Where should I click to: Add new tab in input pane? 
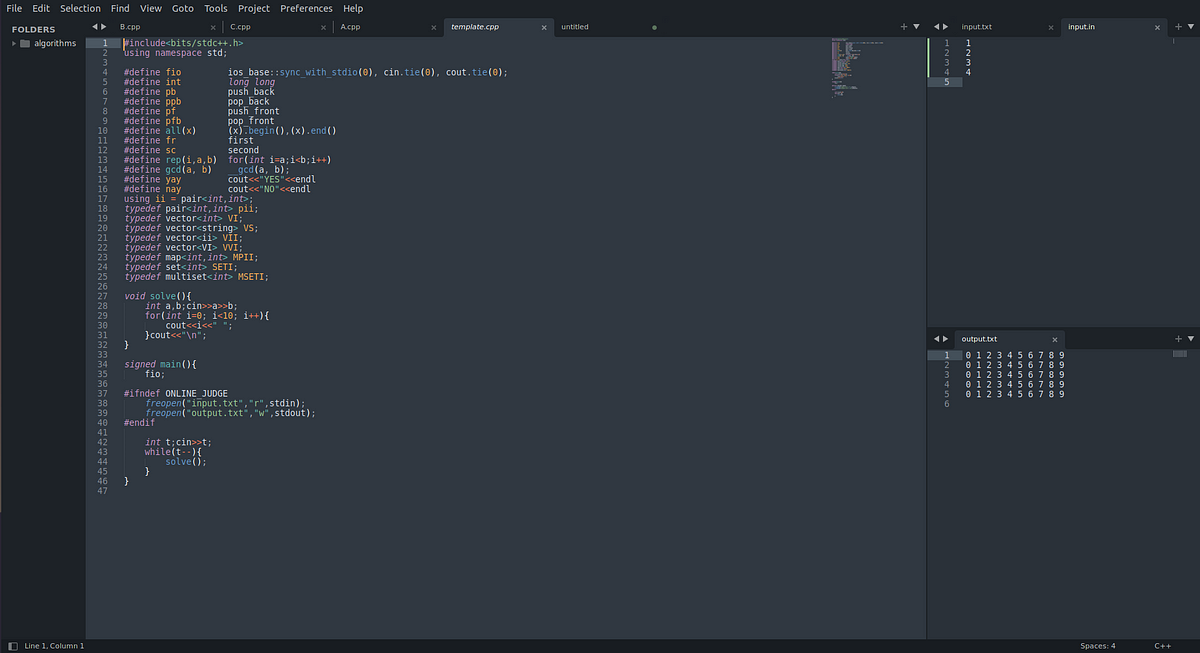[1178, 27]
